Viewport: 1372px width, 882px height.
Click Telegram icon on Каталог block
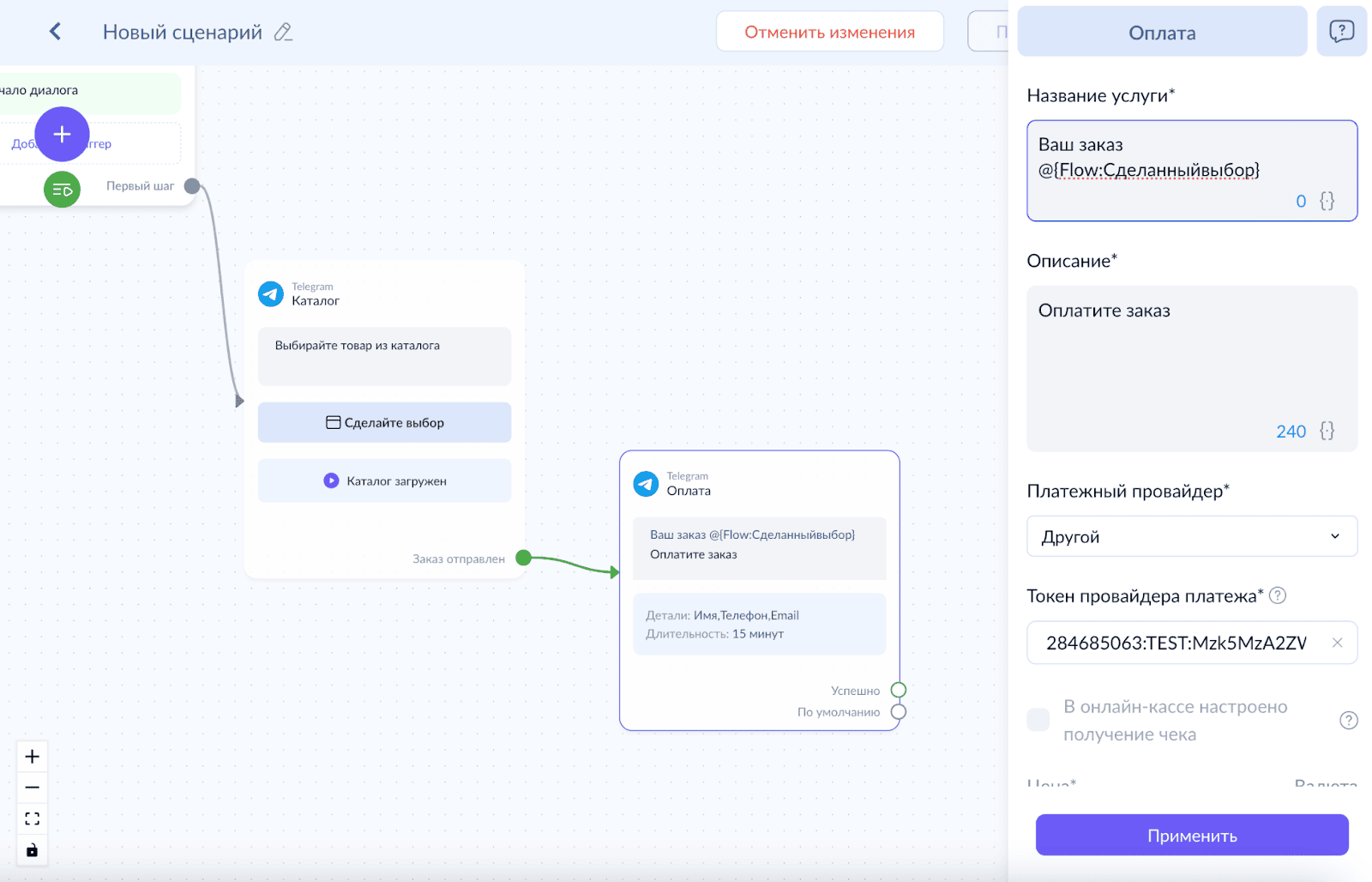pos(271,294)
